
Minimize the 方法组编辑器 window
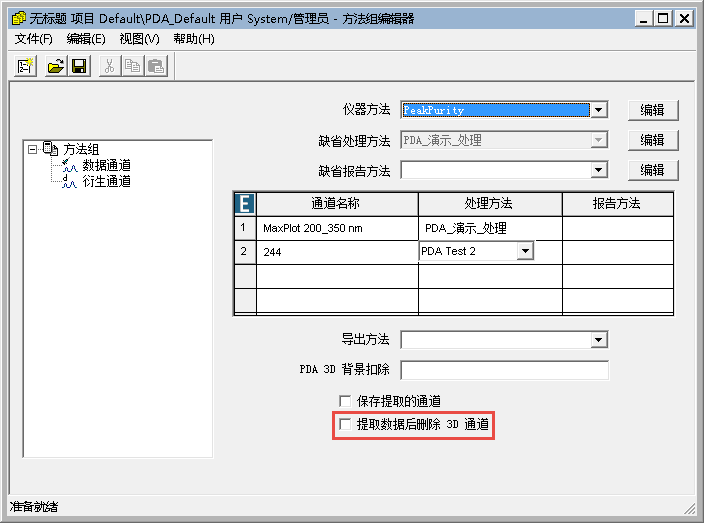coord(644,18)
